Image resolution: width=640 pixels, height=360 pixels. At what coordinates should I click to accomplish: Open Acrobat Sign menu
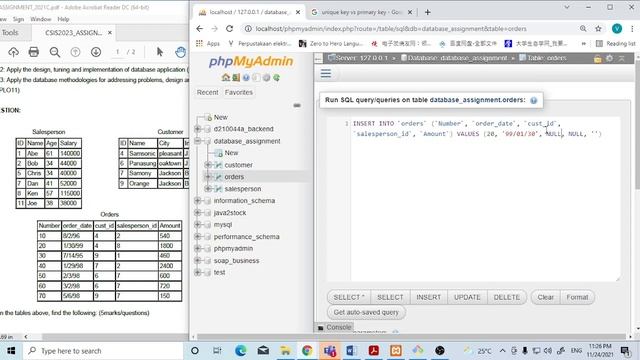pos(18,19)
